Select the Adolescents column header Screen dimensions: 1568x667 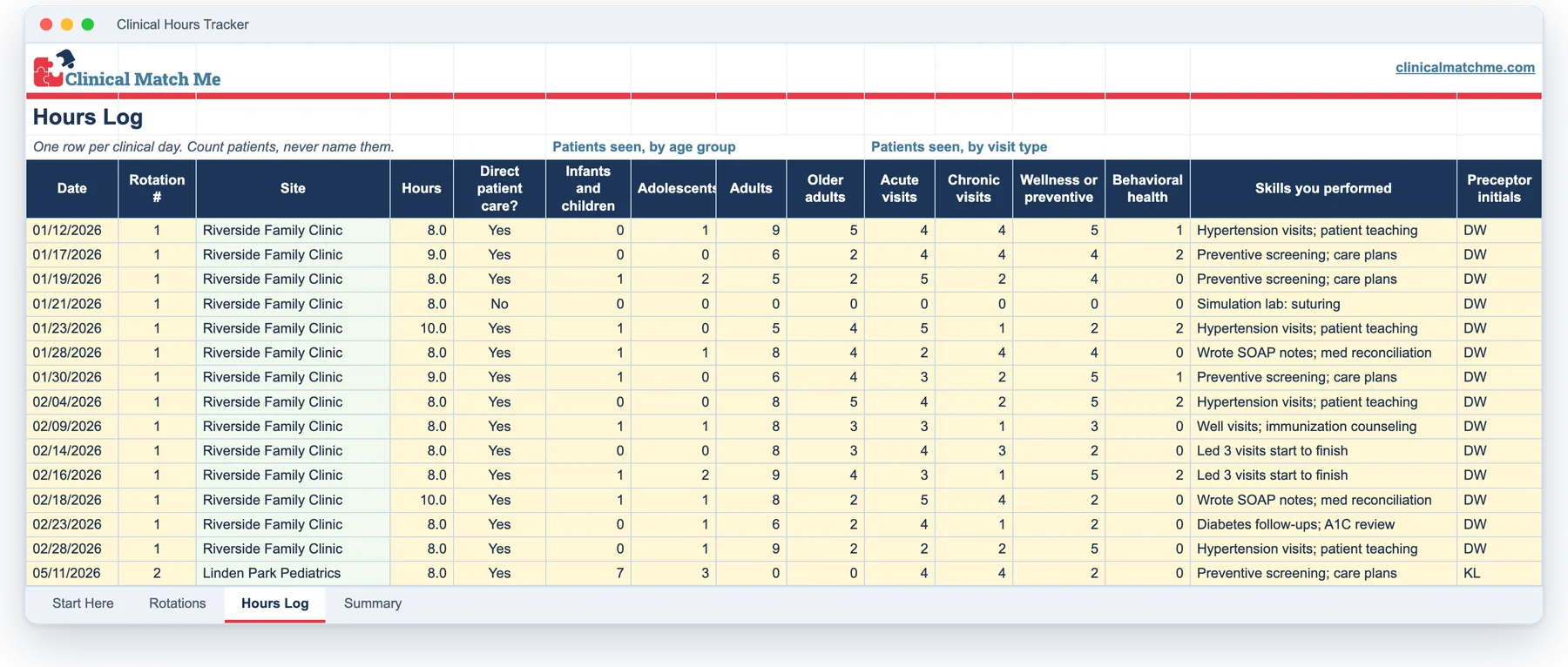[673, 188]
